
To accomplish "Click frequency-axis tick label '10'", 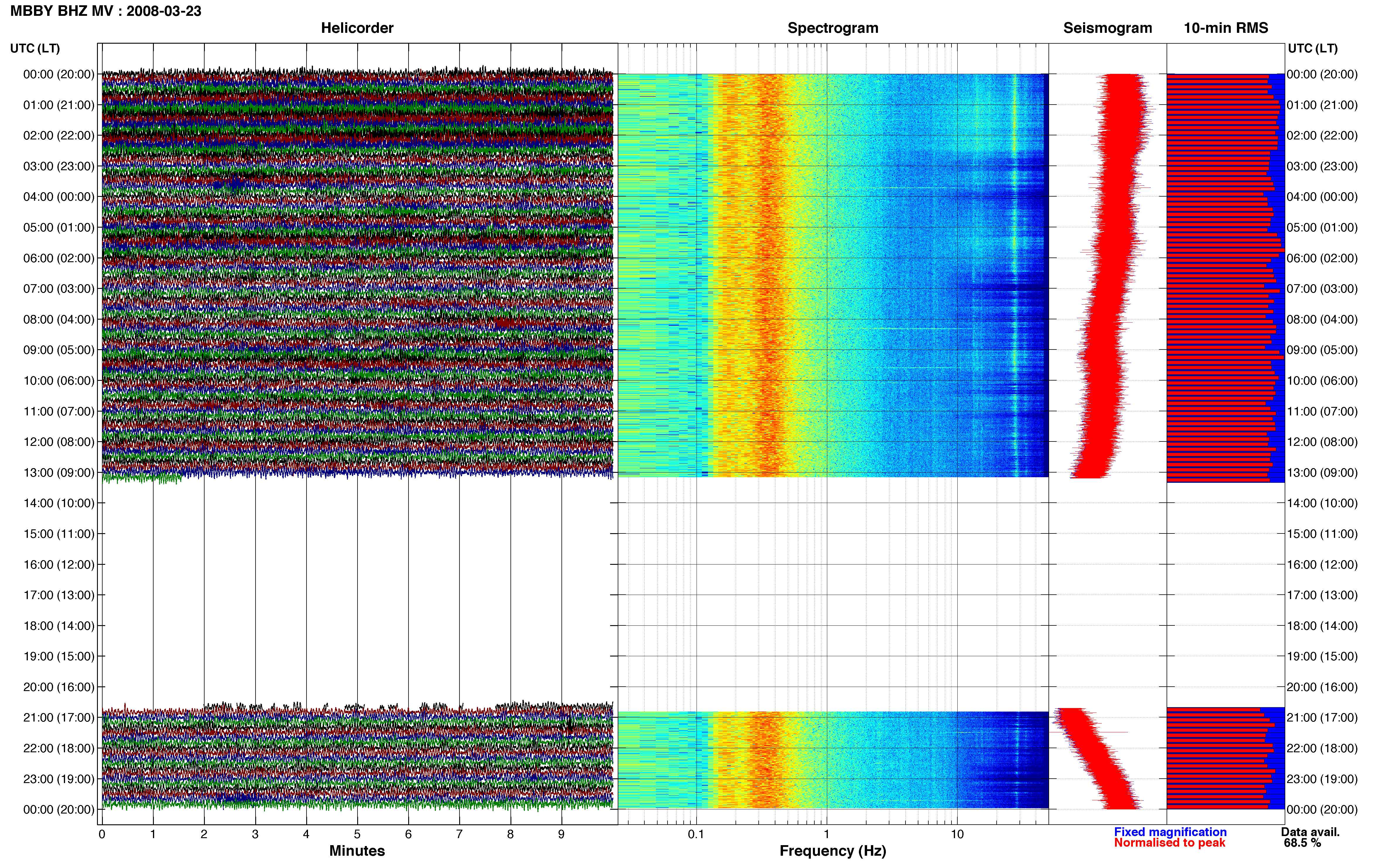I will click(x=957, y=834).
